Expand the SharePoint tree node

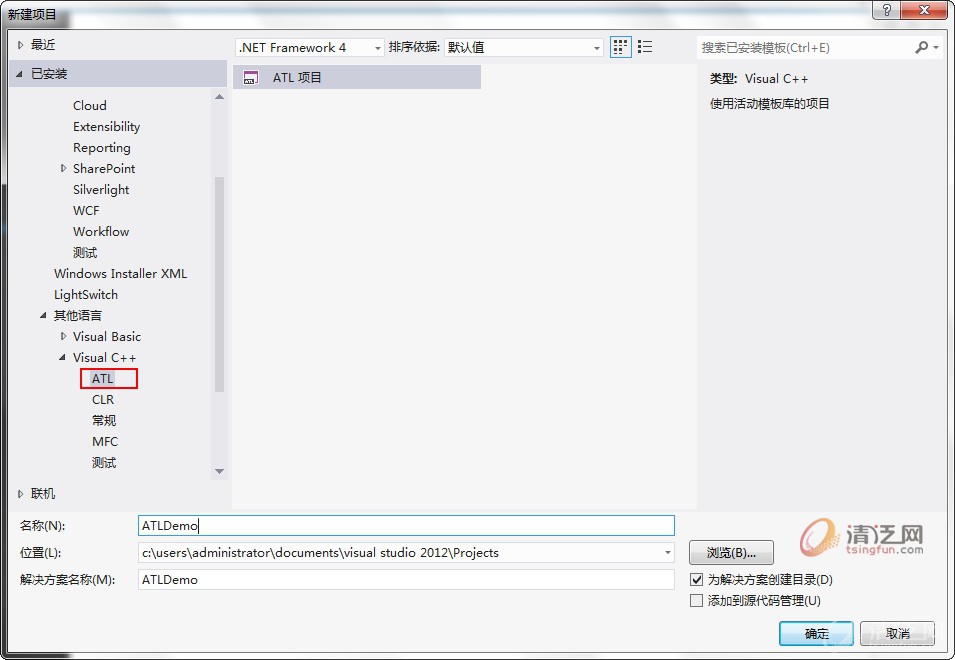coord(64,169)
